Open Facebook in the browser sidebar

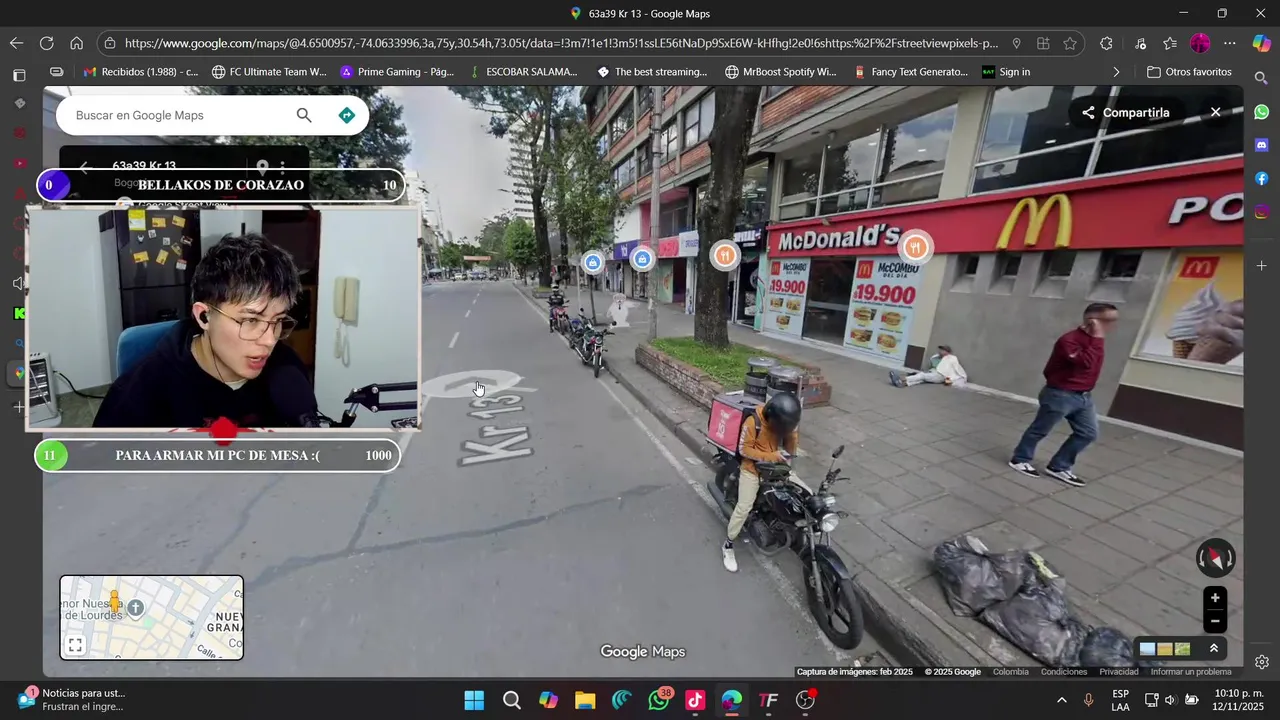1261,178
